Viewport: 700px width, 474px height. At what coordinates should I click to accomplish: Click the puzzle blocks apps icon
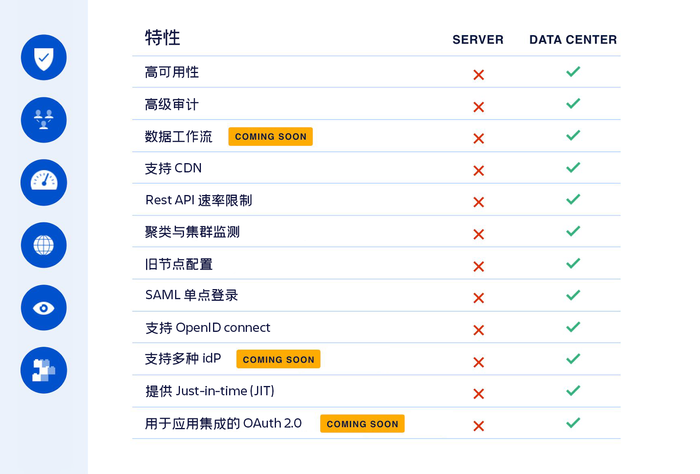[44, 370]
